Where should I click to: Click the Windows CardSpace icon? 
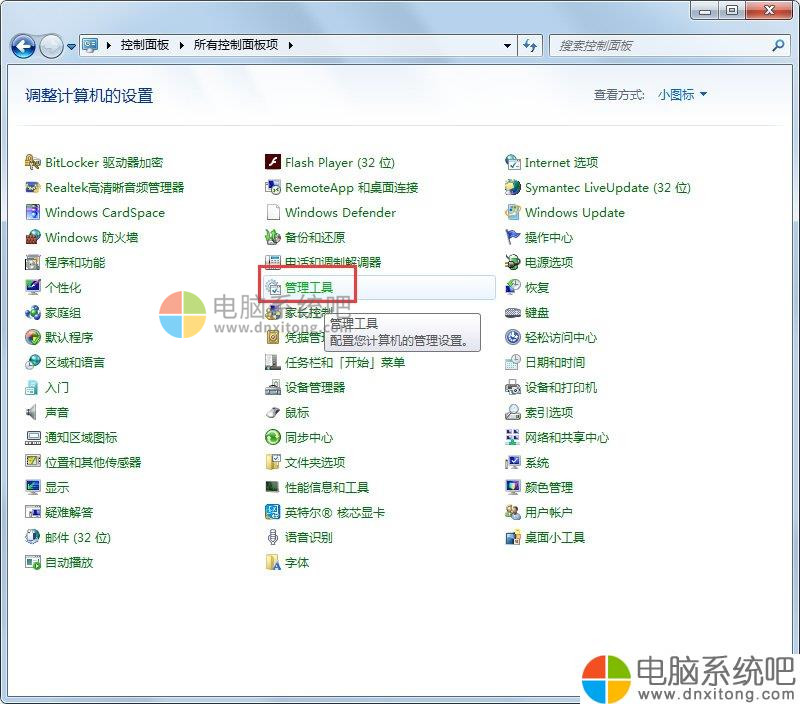point(33,213)
